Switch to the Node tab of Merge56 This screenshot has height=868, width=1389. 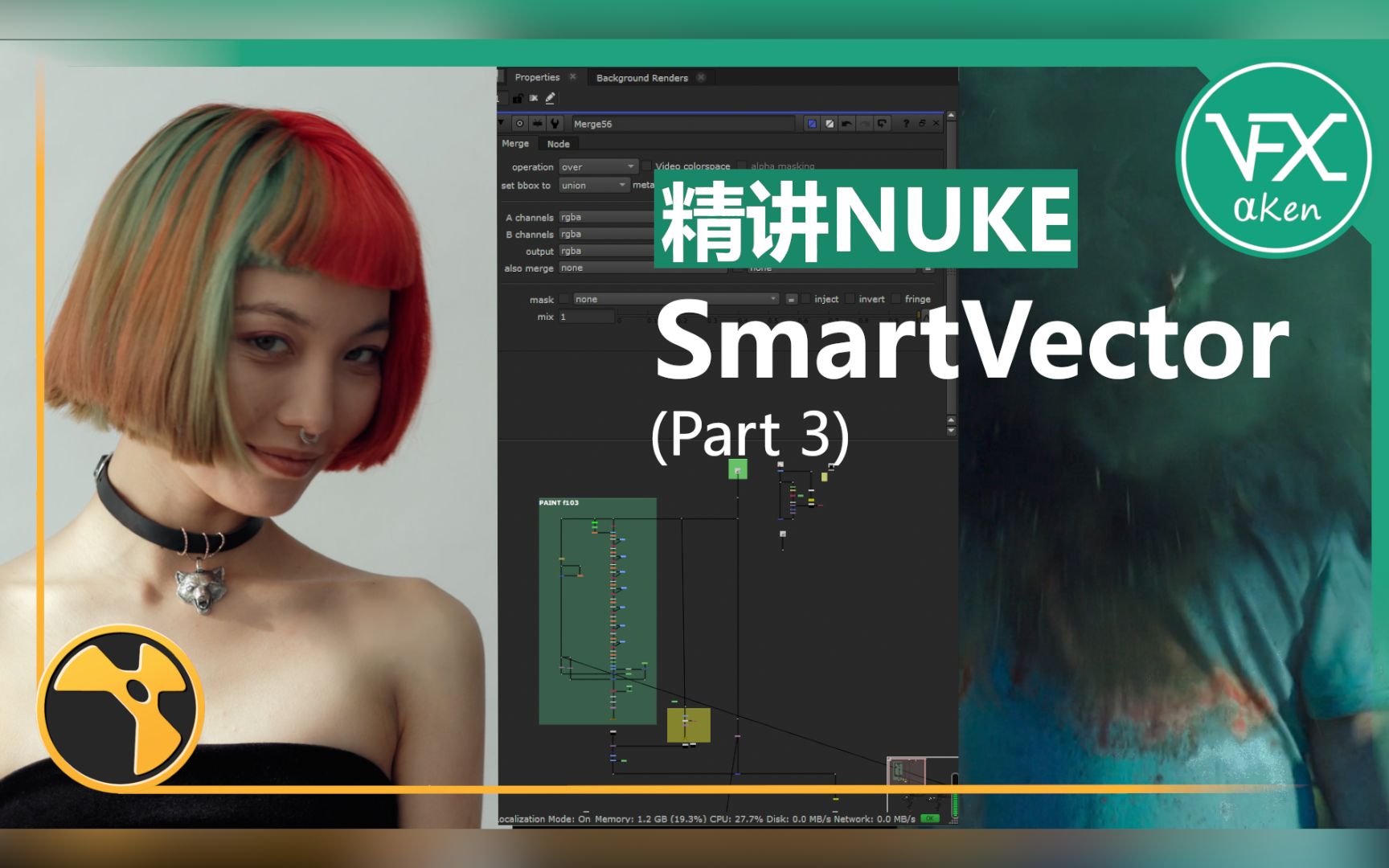[558, 144]
